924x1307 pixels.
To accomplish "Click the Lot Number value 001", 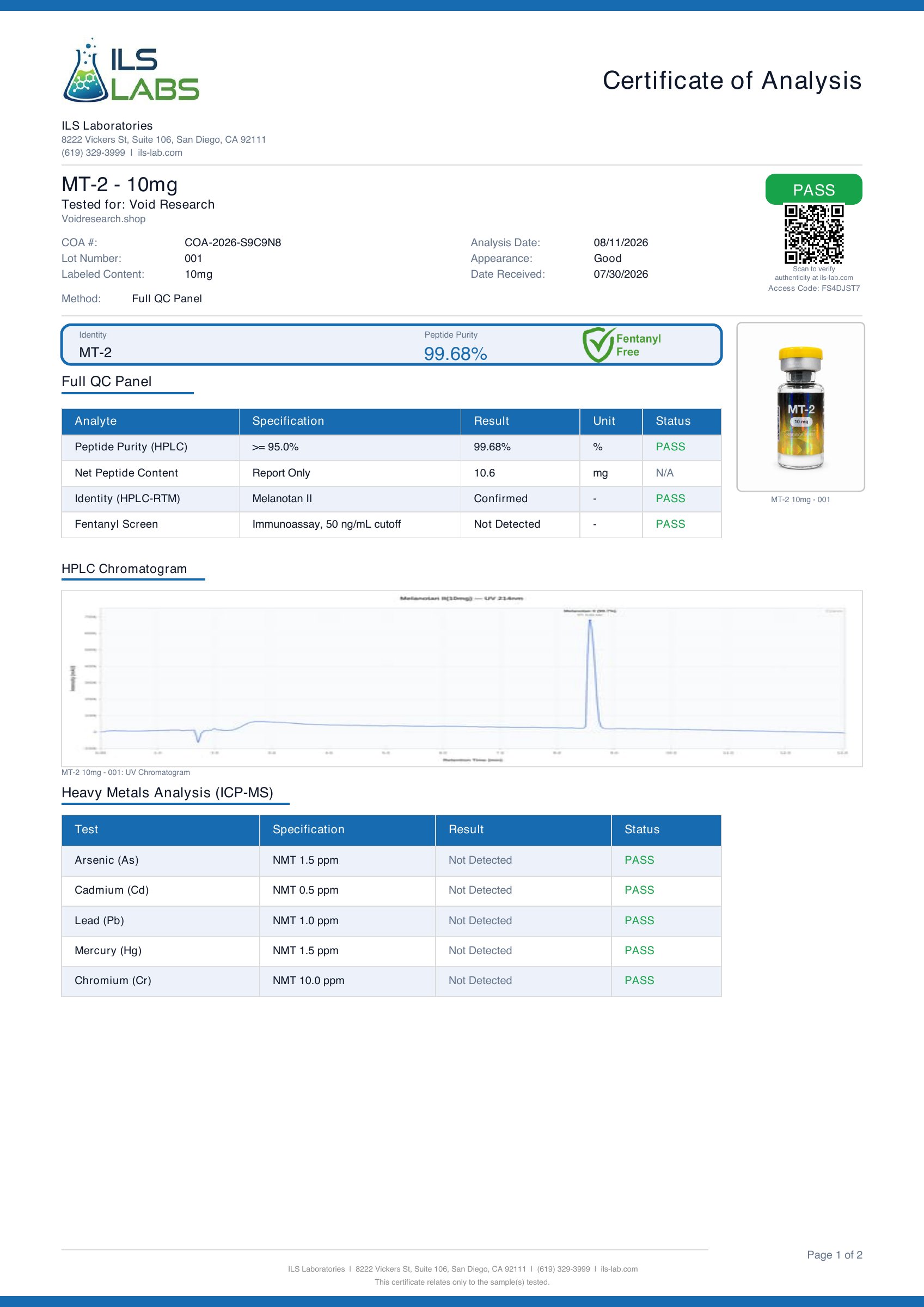I will pos(194,259).
